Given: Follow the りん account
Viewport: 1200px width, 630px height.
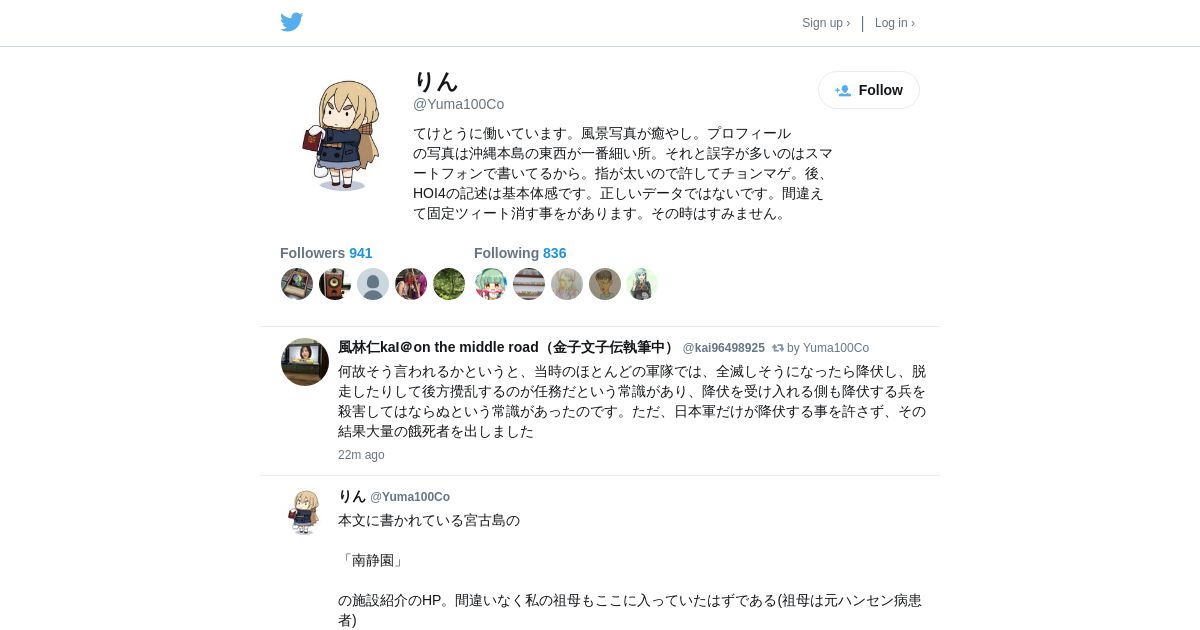Looking at the screenshot, I should click(869, 90).
